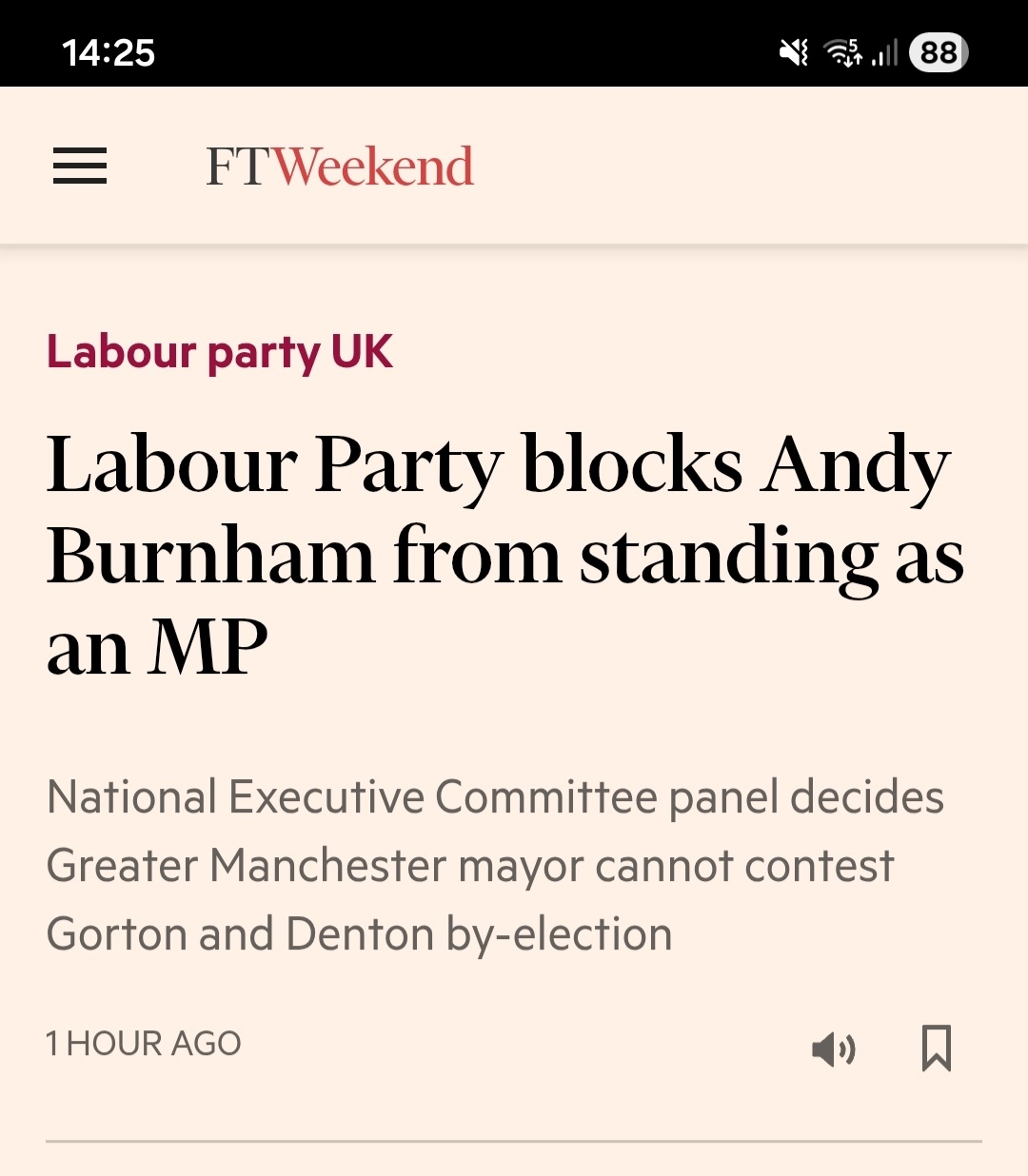Bookmark this article with the save icon
The height and width of the screenshot is (1176, 1028).
point(937,1048)
